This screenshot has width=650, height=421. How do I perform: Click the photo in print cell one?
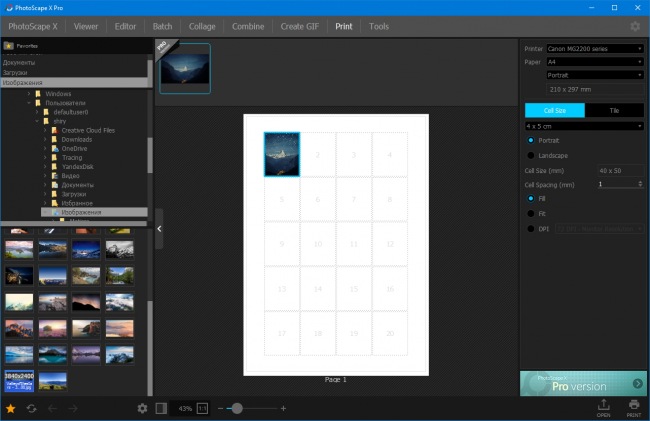click(282, 155)
